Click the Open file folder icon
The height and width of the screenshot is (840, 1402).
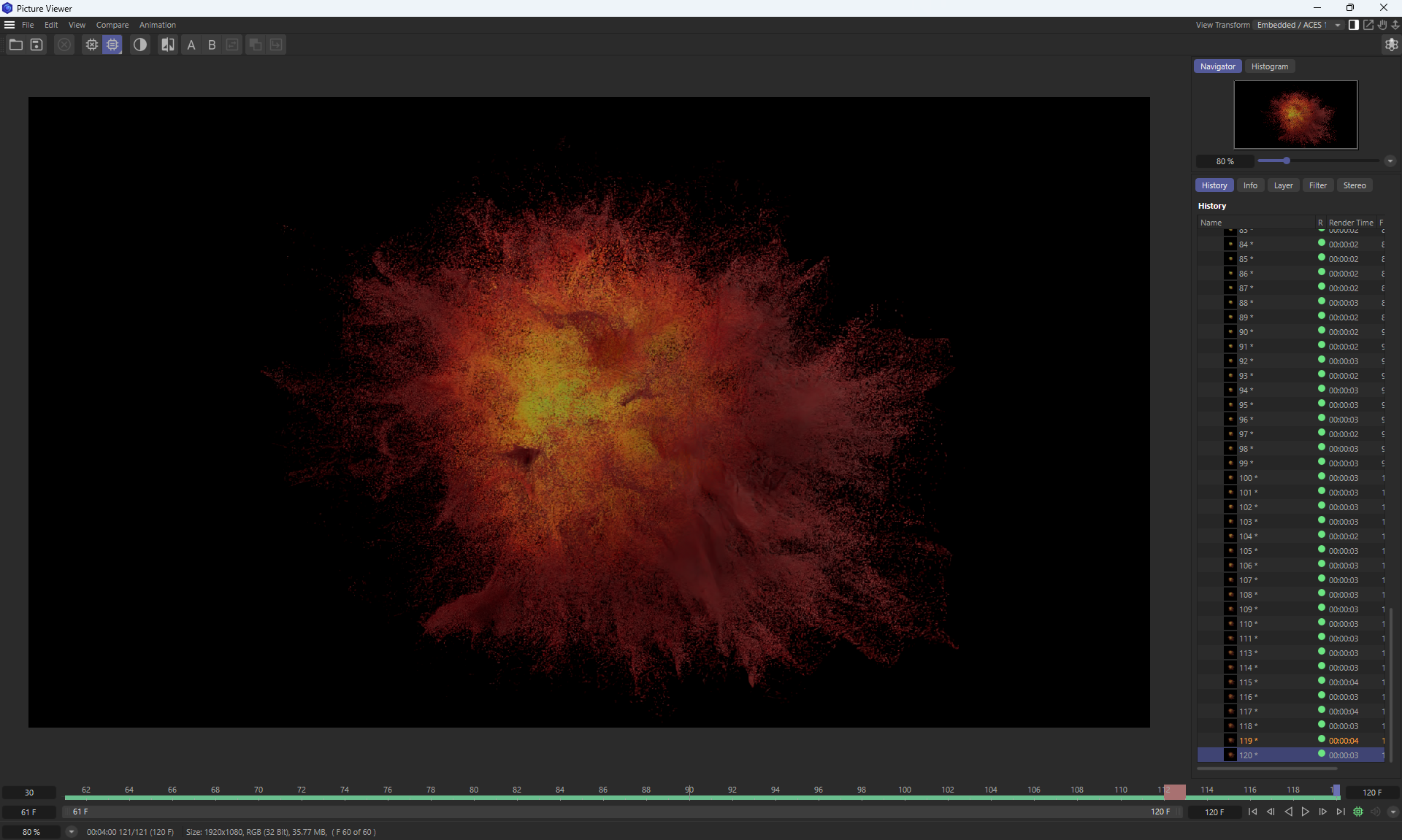[x=15, y=45]
